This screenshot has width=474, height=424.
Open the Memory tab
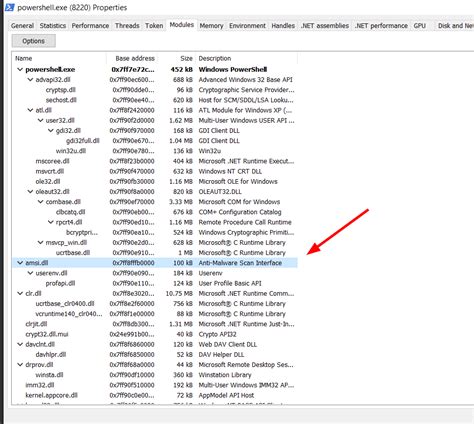click(x=211, y=26)
